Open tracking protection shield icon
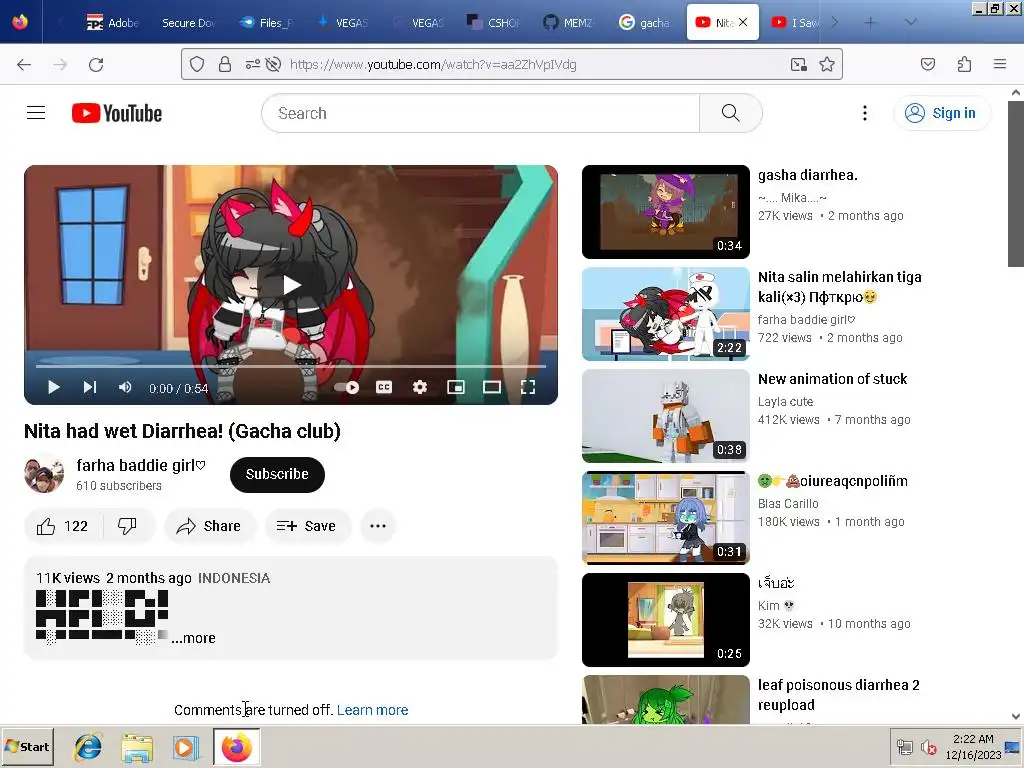 click(x=197, y=64)
